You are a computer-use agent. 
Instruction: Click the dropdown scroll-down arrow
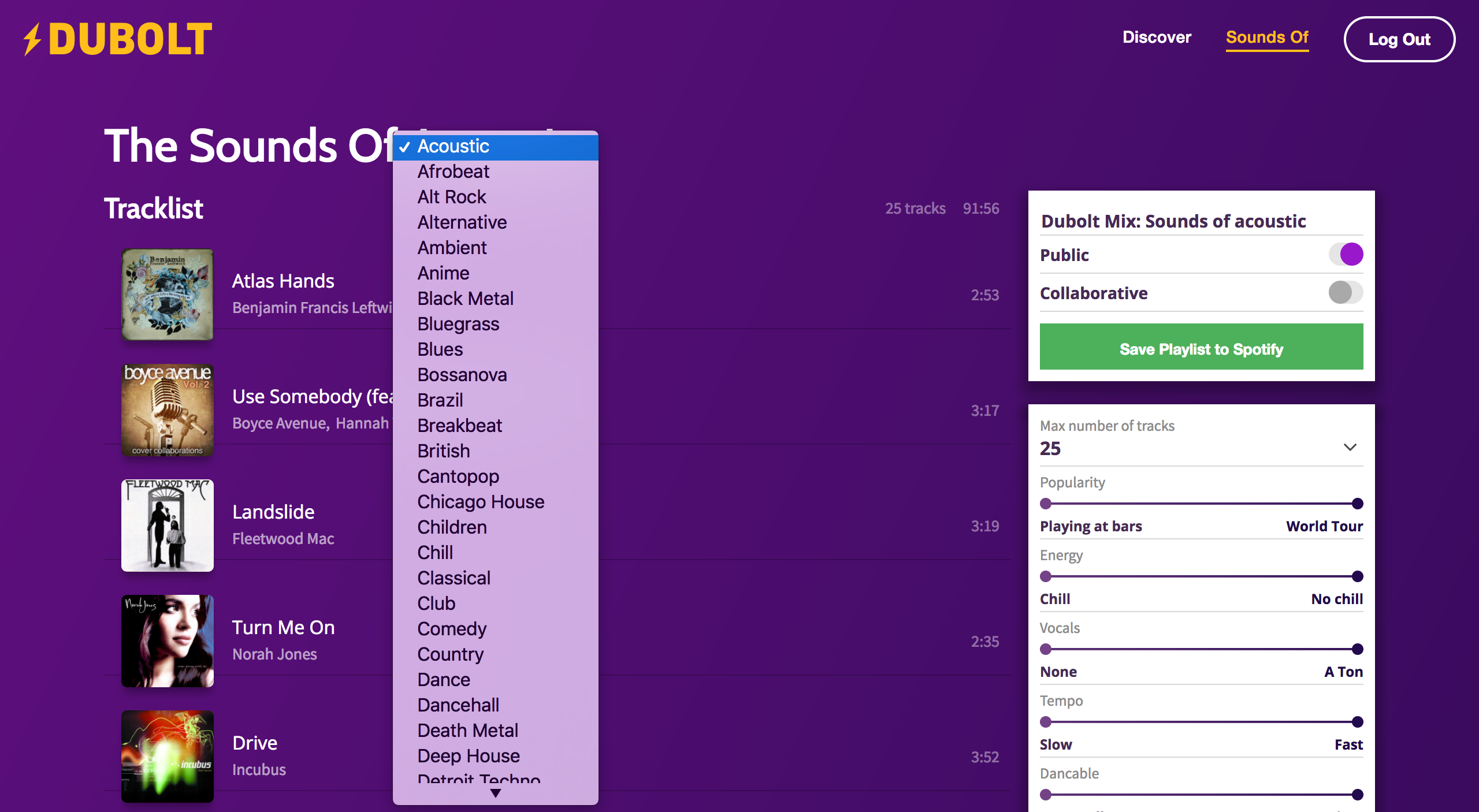coord(495,794)
